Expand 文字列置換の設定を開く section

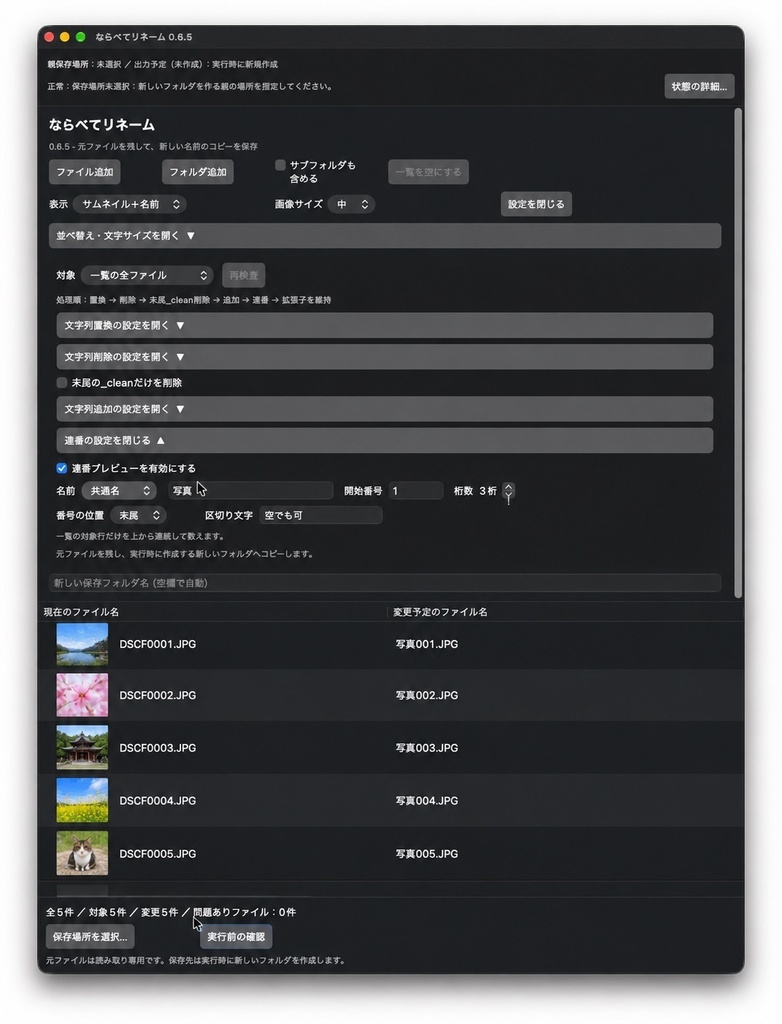tap(385, 325)
